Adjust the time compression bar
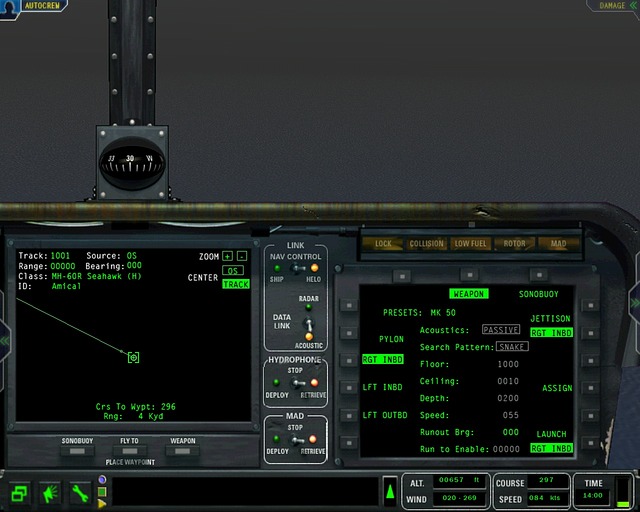 pyautogui.click(x=623, y=492)
